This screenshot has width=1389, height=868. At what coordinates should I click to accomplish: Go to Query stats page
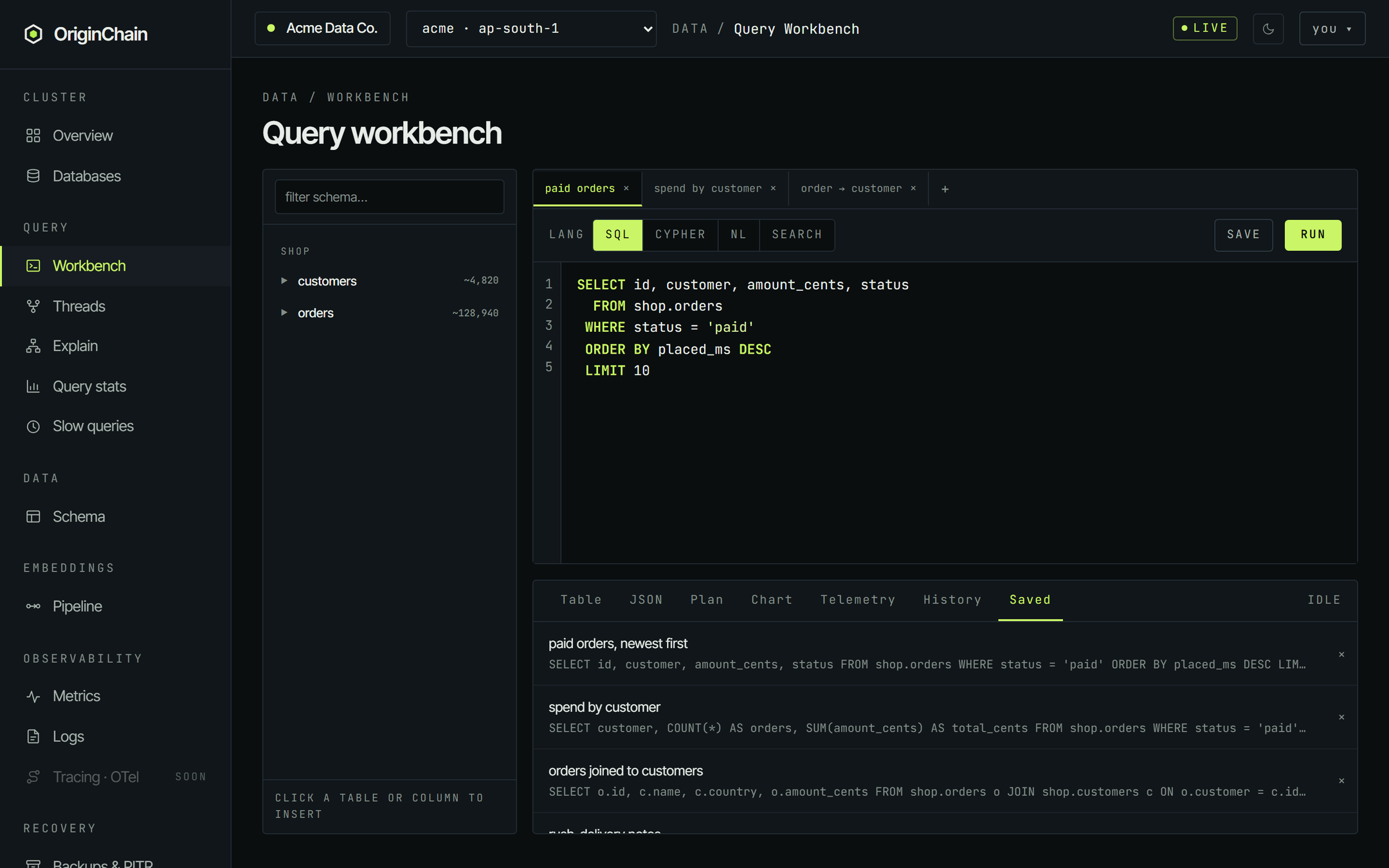click(116, 386)
